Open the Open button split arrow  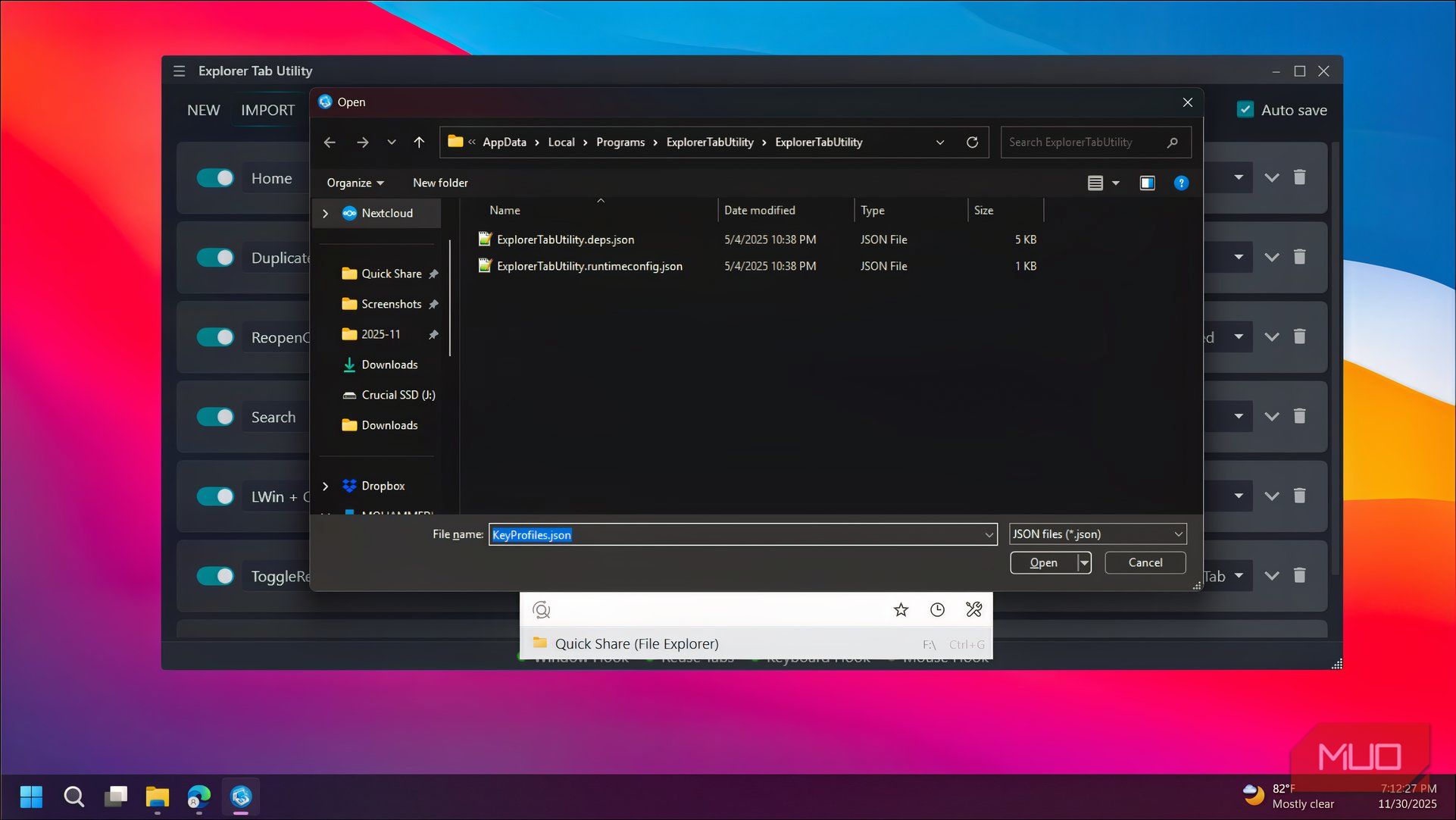click(x=1085, y=562)
